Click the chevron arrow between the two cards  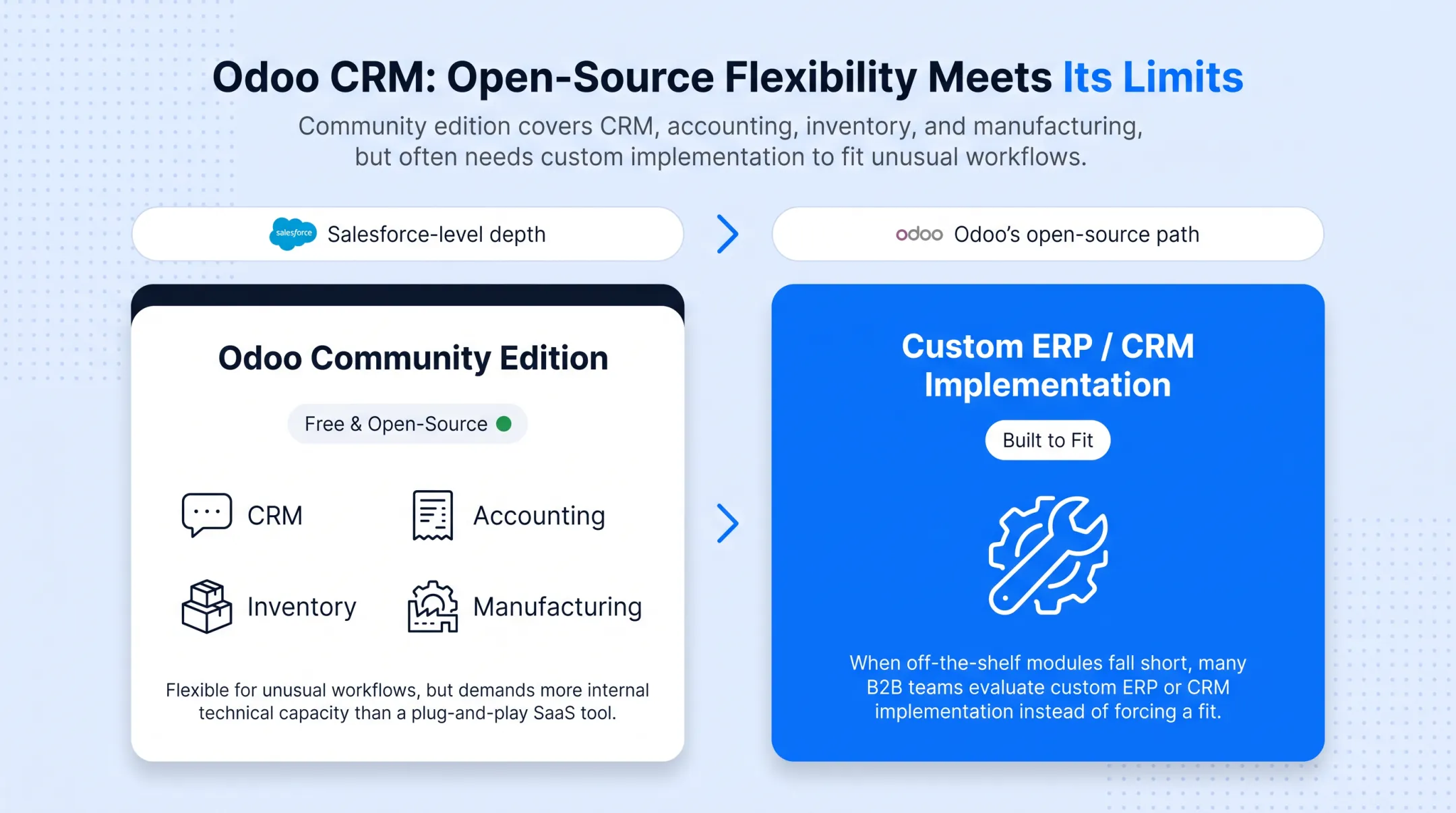tap(727, 523)
